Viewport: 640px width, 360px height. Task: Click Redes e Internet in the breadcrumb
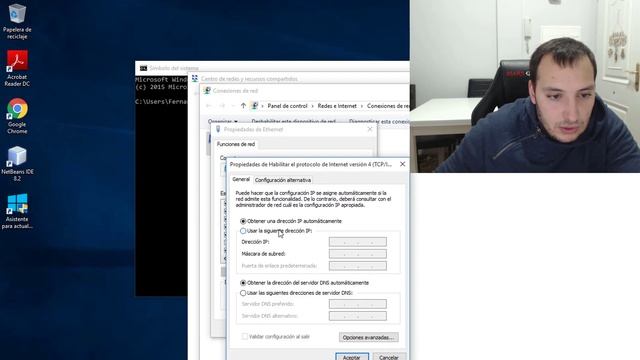pos(337,106)
